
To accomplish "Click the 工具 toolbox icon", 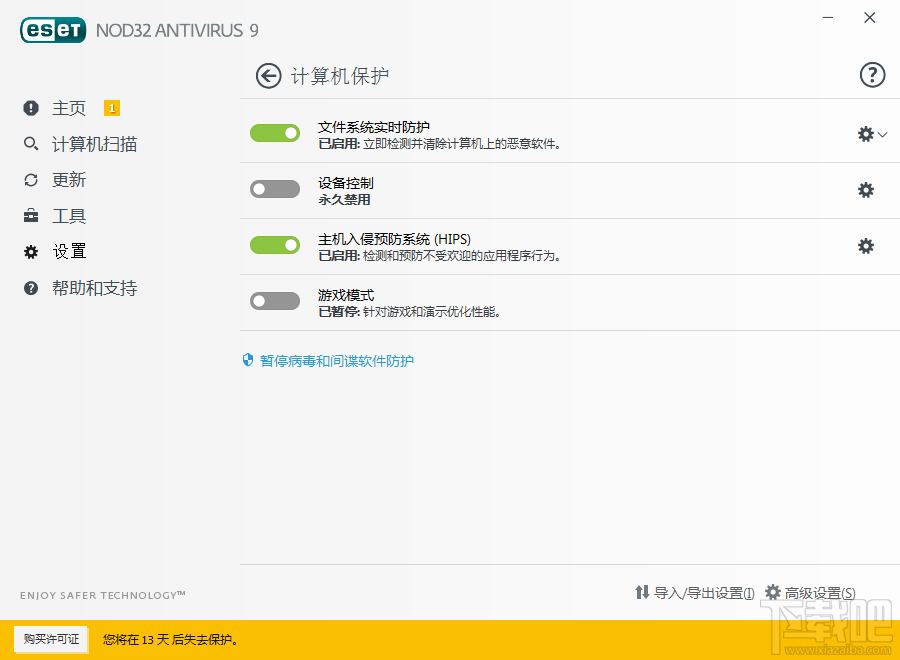I will pyautogui.click(x=29, y=216).
